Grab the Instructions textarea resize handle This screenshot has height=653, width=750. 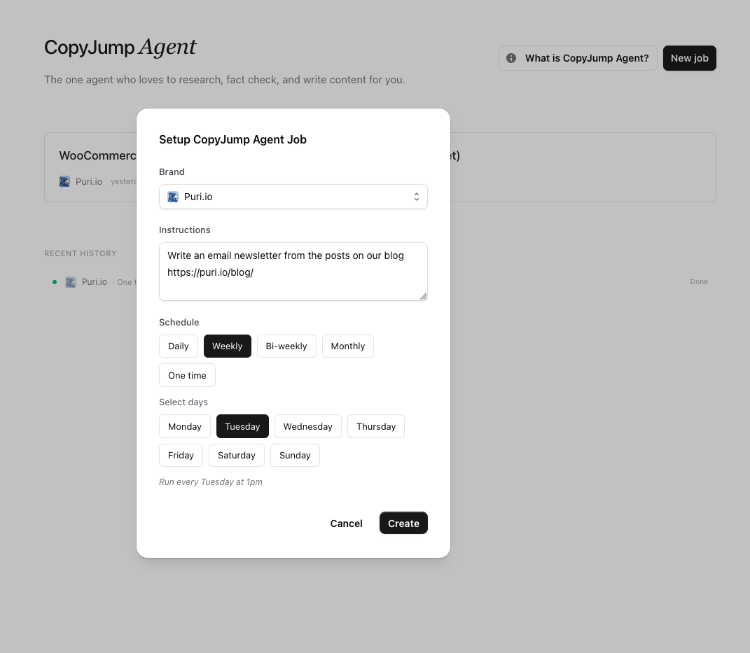tap(423, 297)
